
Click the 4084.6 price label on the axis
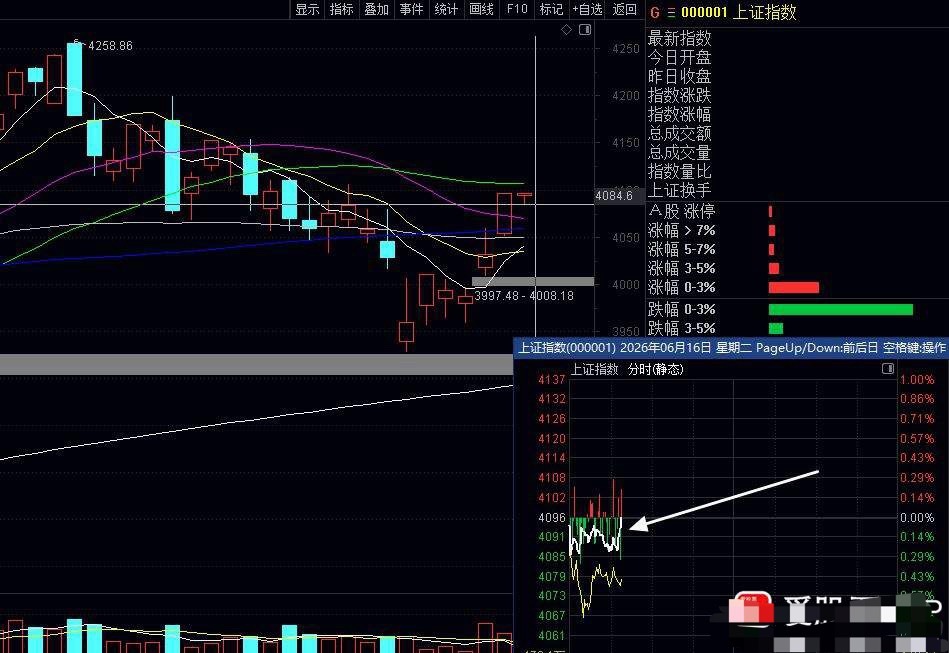point(614,195)
